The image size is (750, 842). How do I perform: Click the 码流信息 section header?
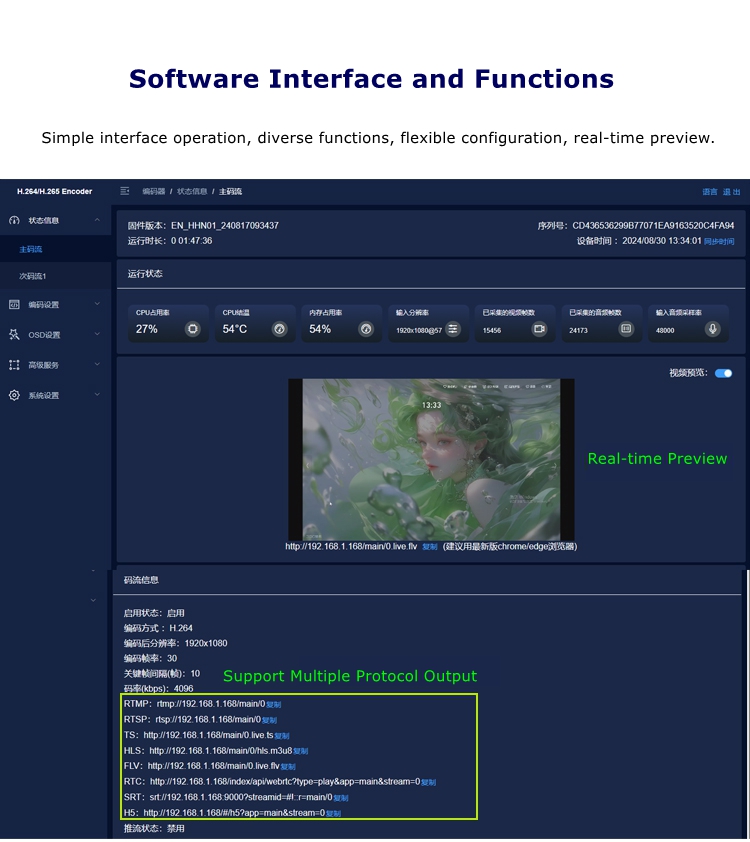(x=141, y=580)
